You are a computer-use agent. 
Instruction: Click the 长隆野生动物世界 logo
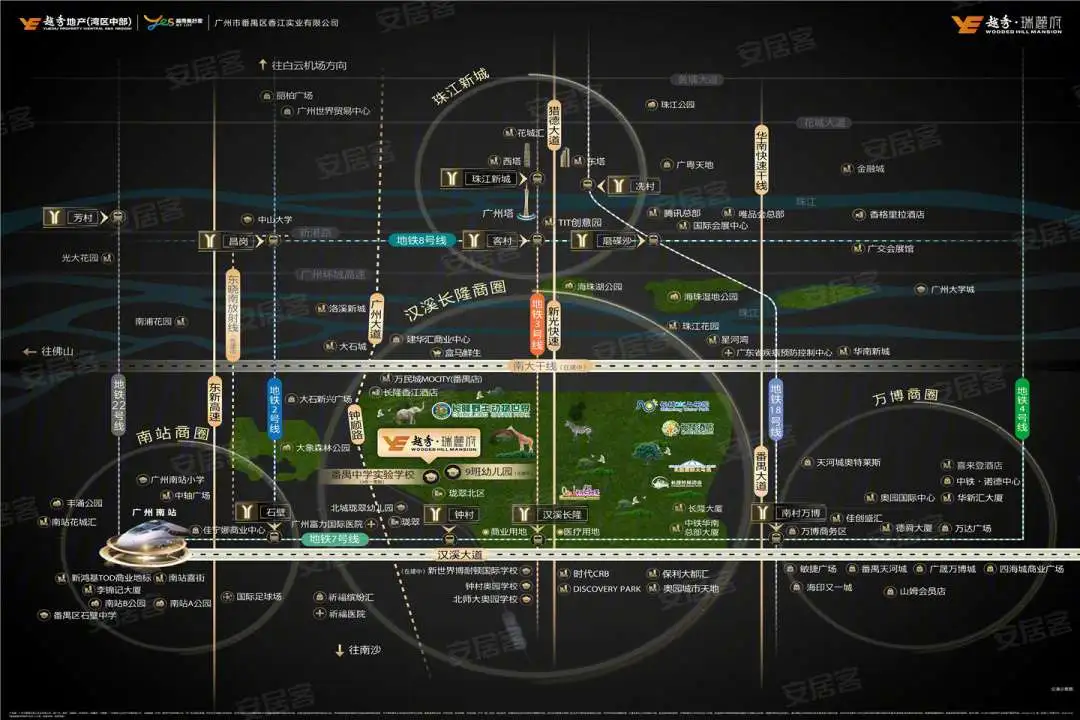point(481,411)
